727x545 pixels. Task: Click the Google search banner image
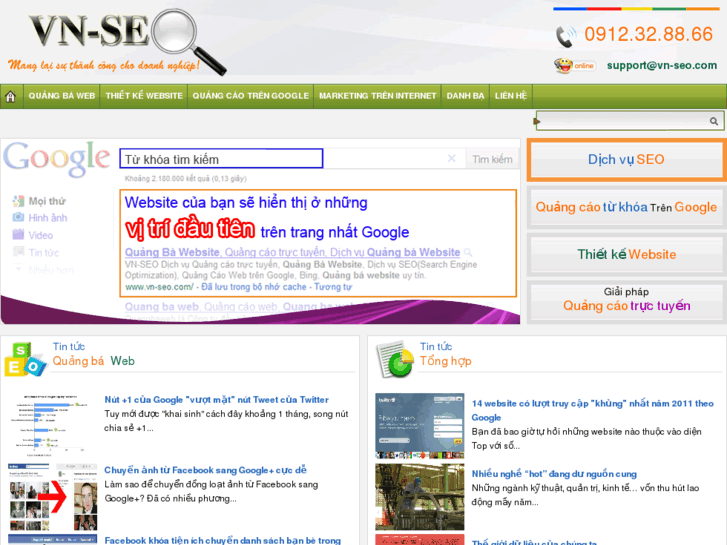coord(260,231)
